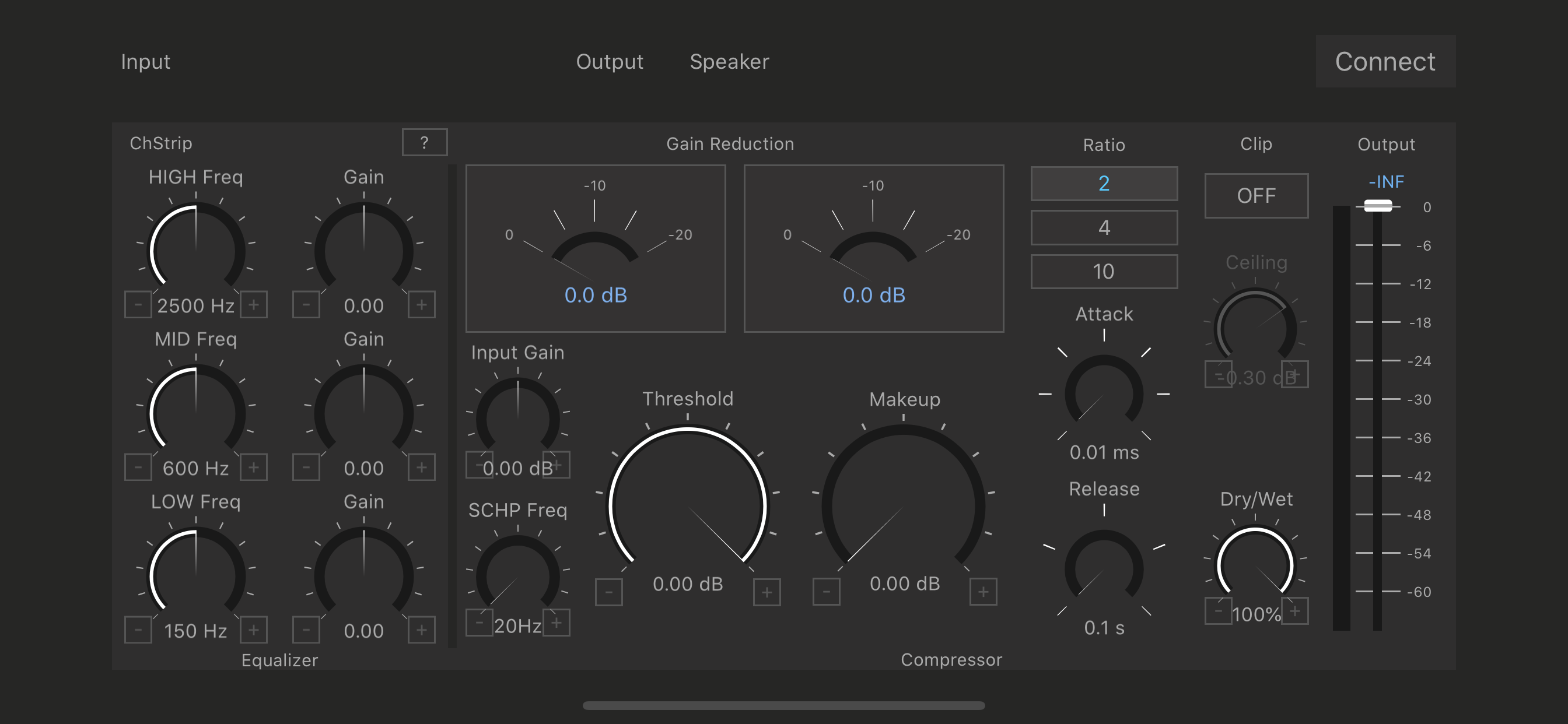The image size is (1568, 724).
Task: Select ratio 2 option
Action: (1104, 183)
